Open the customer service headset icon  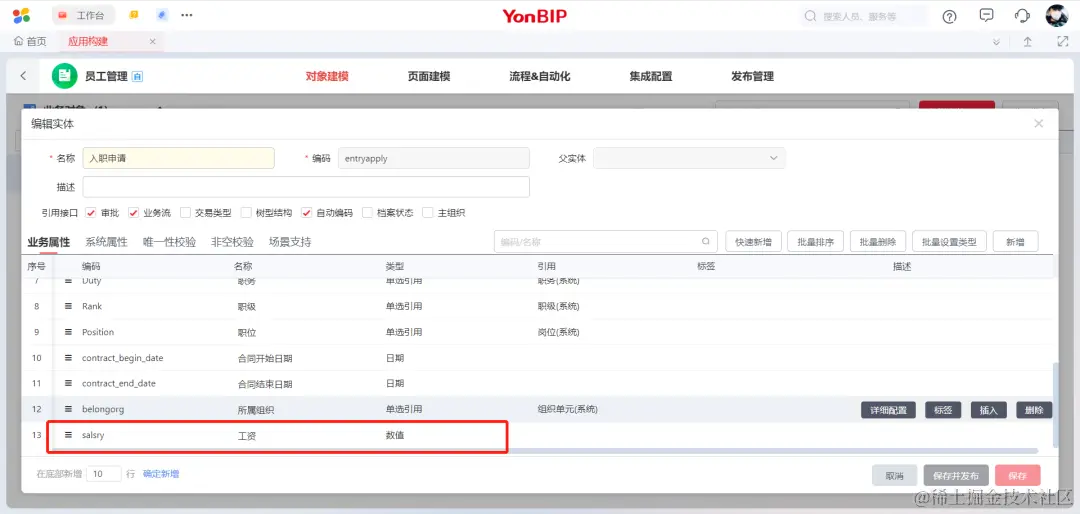pyautogui.click(x=1022, y=16)
